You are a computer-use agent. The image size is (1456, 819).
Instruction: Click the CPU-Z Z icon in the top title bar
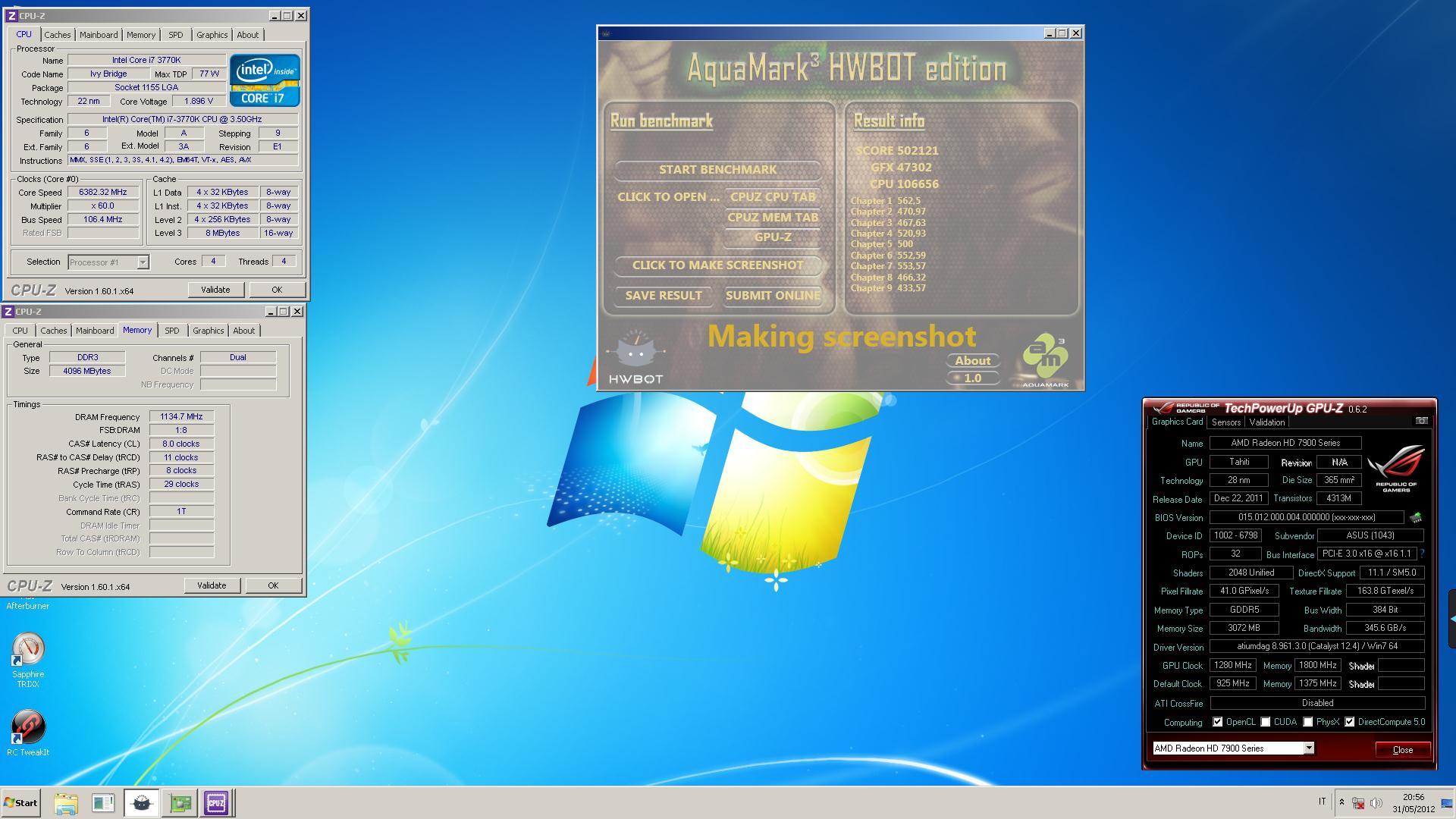point(11,15)
